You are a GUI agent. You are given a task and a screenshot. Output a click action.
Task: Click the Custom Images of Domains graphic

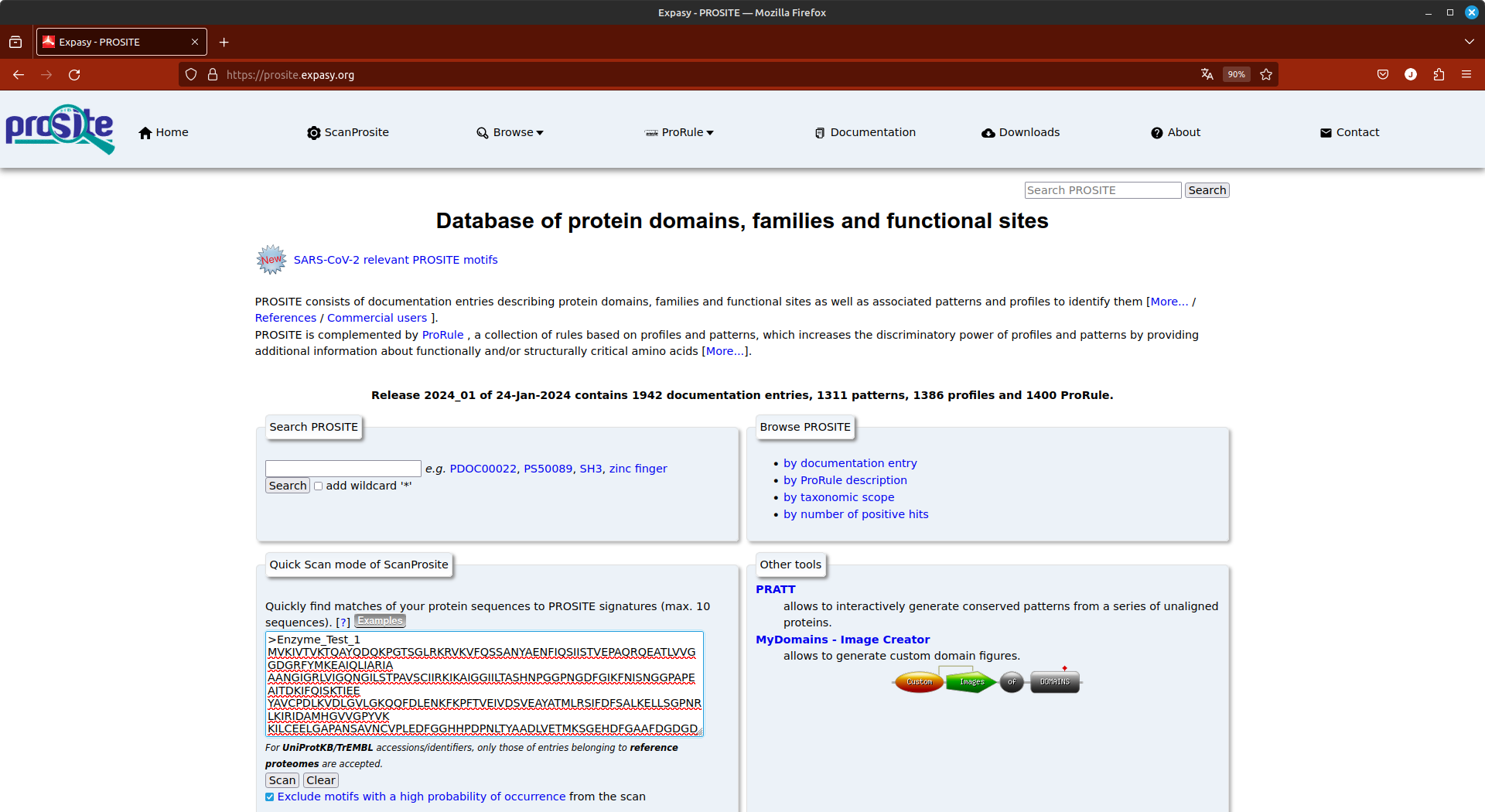(987, 681)
